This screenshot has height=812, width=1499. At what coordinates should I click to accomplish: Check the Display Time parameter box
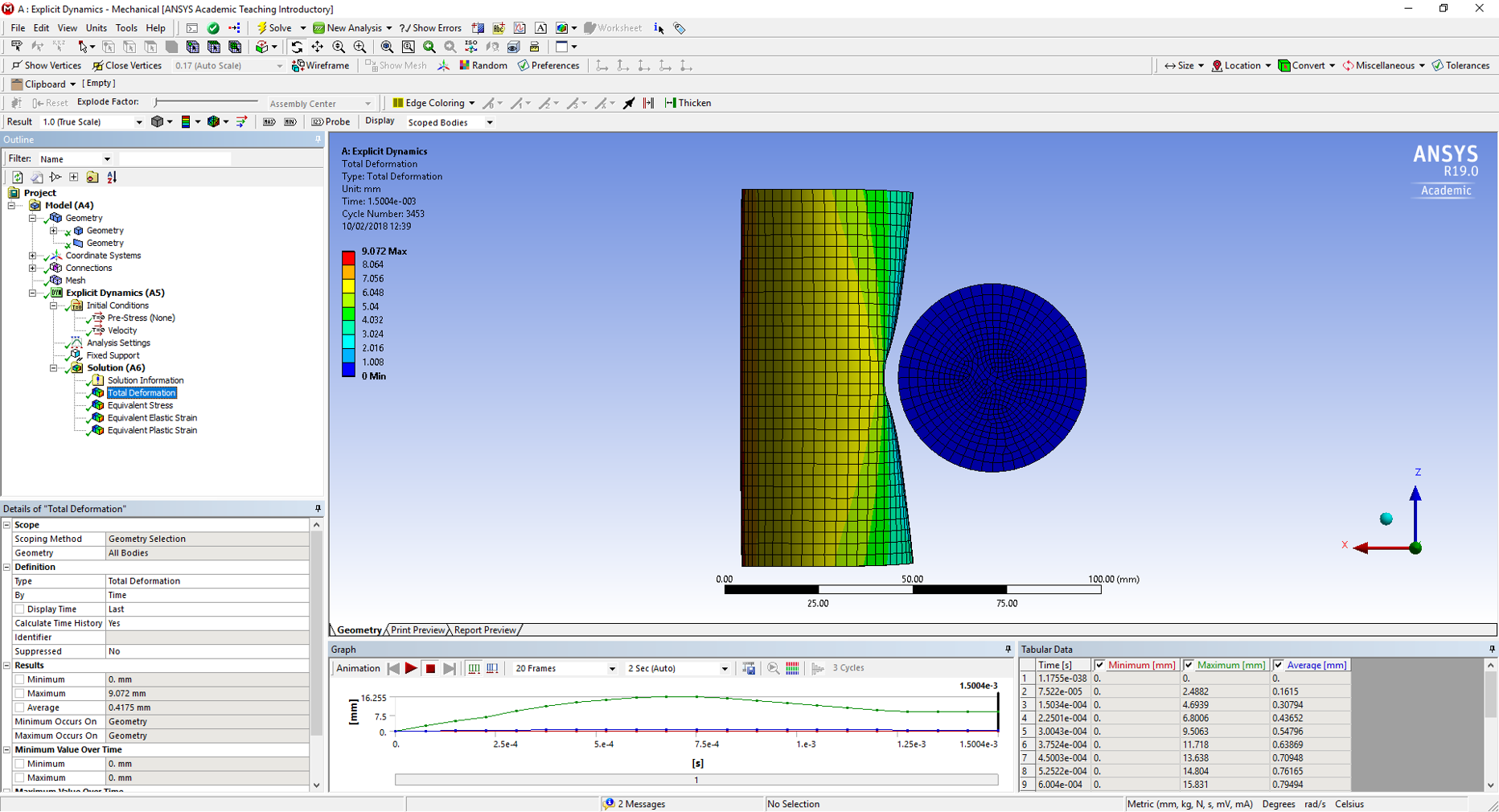pyautogui.click(x=20, y=609)
